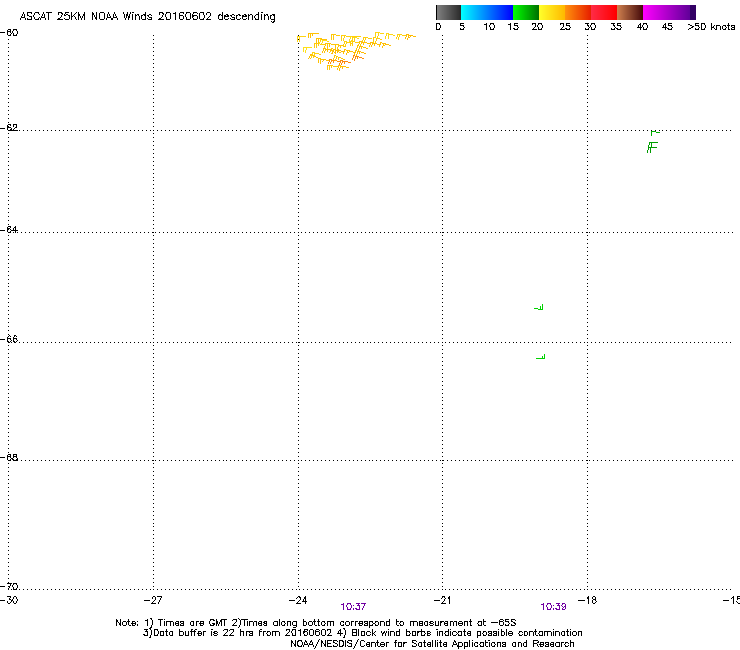740x650 pixels.
Task: Click the red 30-35 knots color segment
Action: click(604, 12)
